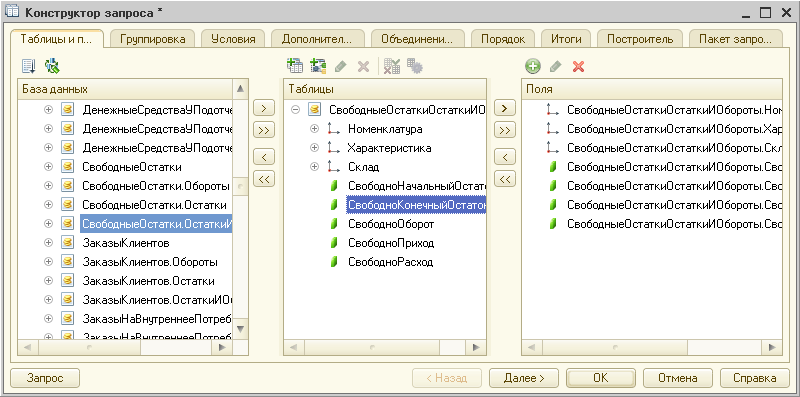Open the Условия tab
This screenshot has width=800, height=397.
click(233, 39)
